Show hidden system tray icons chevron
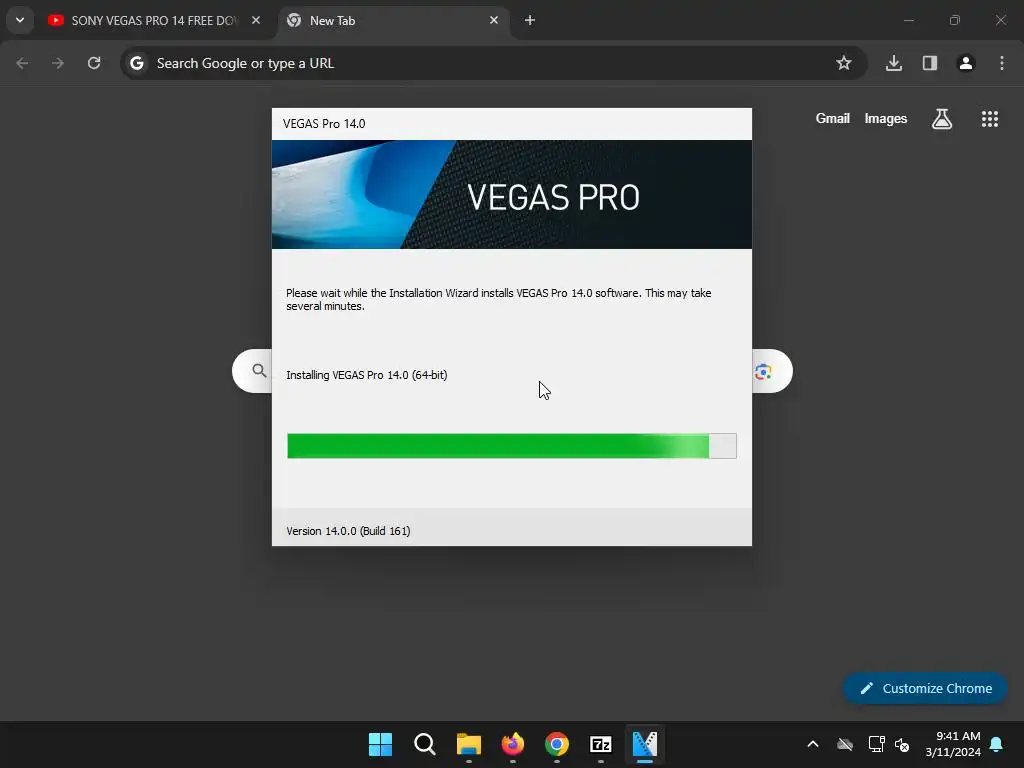 point(813,744)
